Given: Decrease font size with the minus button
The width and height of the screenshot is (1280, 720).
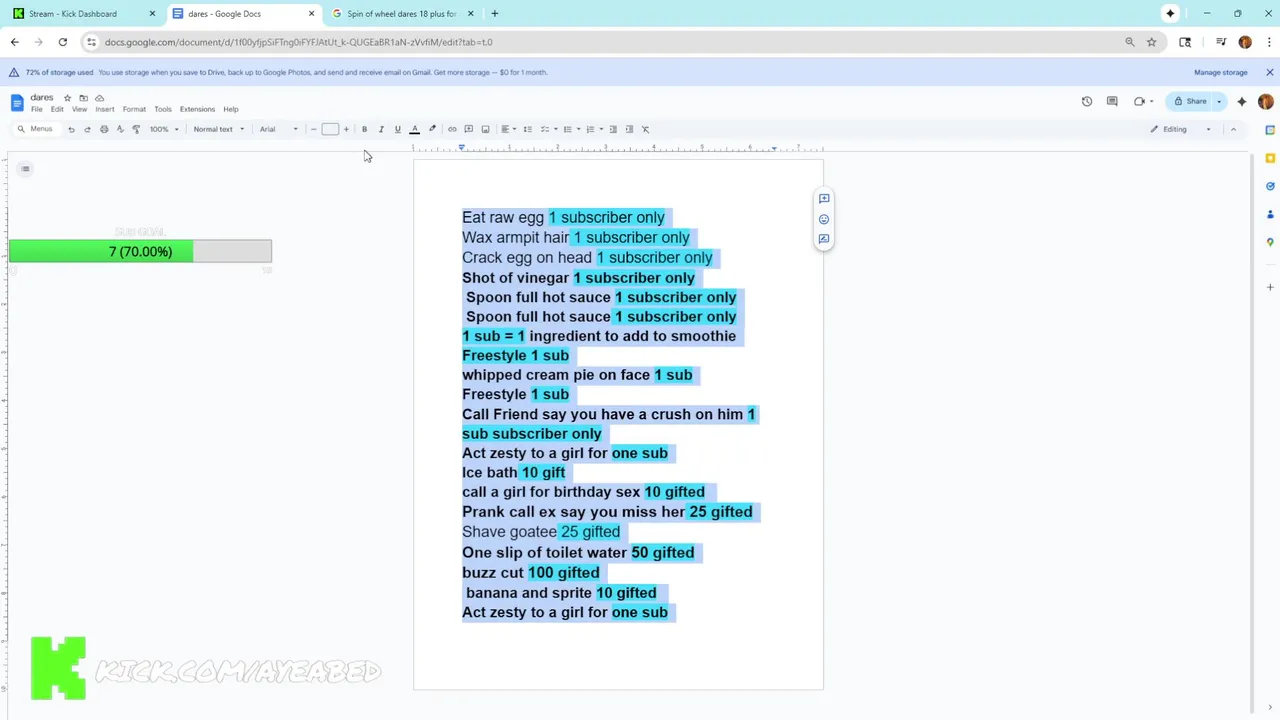Looking at the screenshot, I should [313, 129].
